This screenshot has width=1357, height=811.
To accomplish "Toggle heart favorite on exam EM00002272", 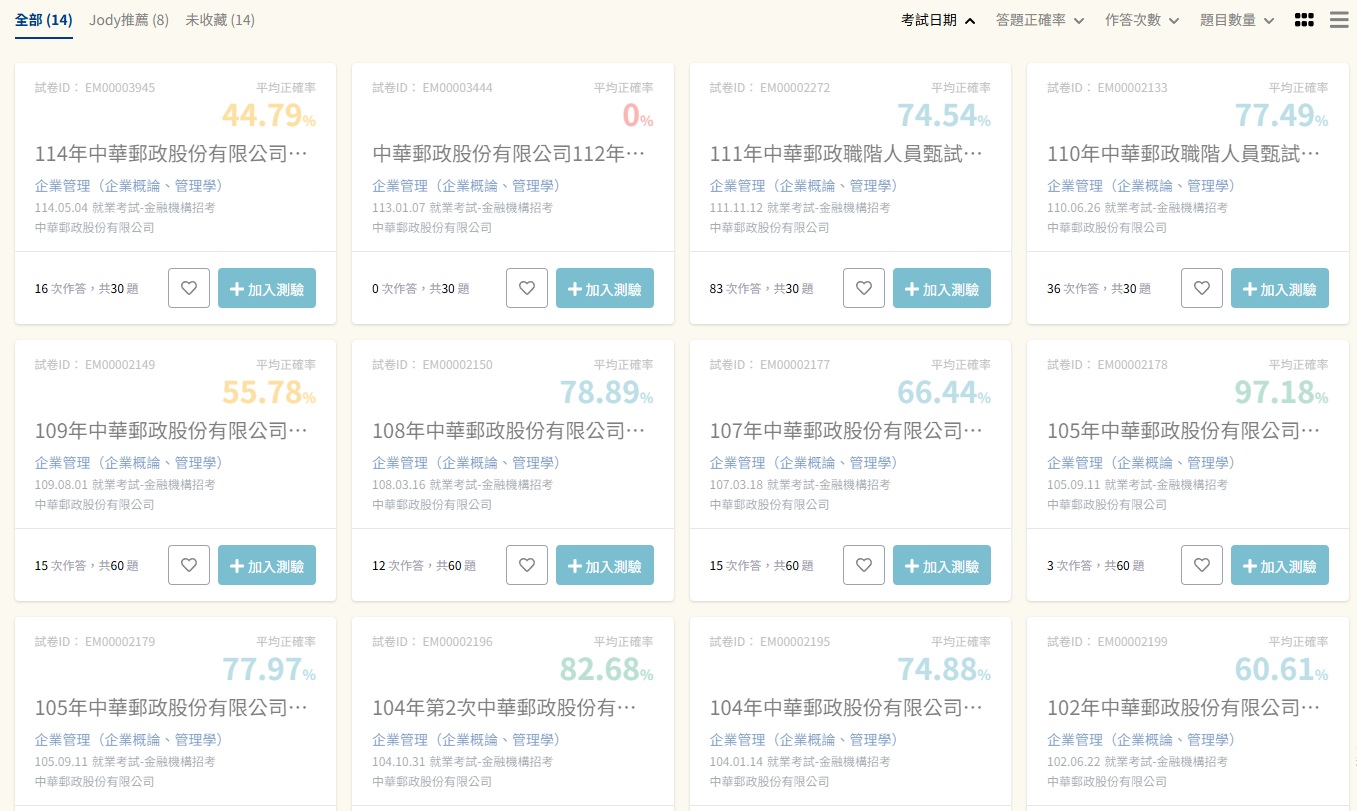I will point(864,288).
